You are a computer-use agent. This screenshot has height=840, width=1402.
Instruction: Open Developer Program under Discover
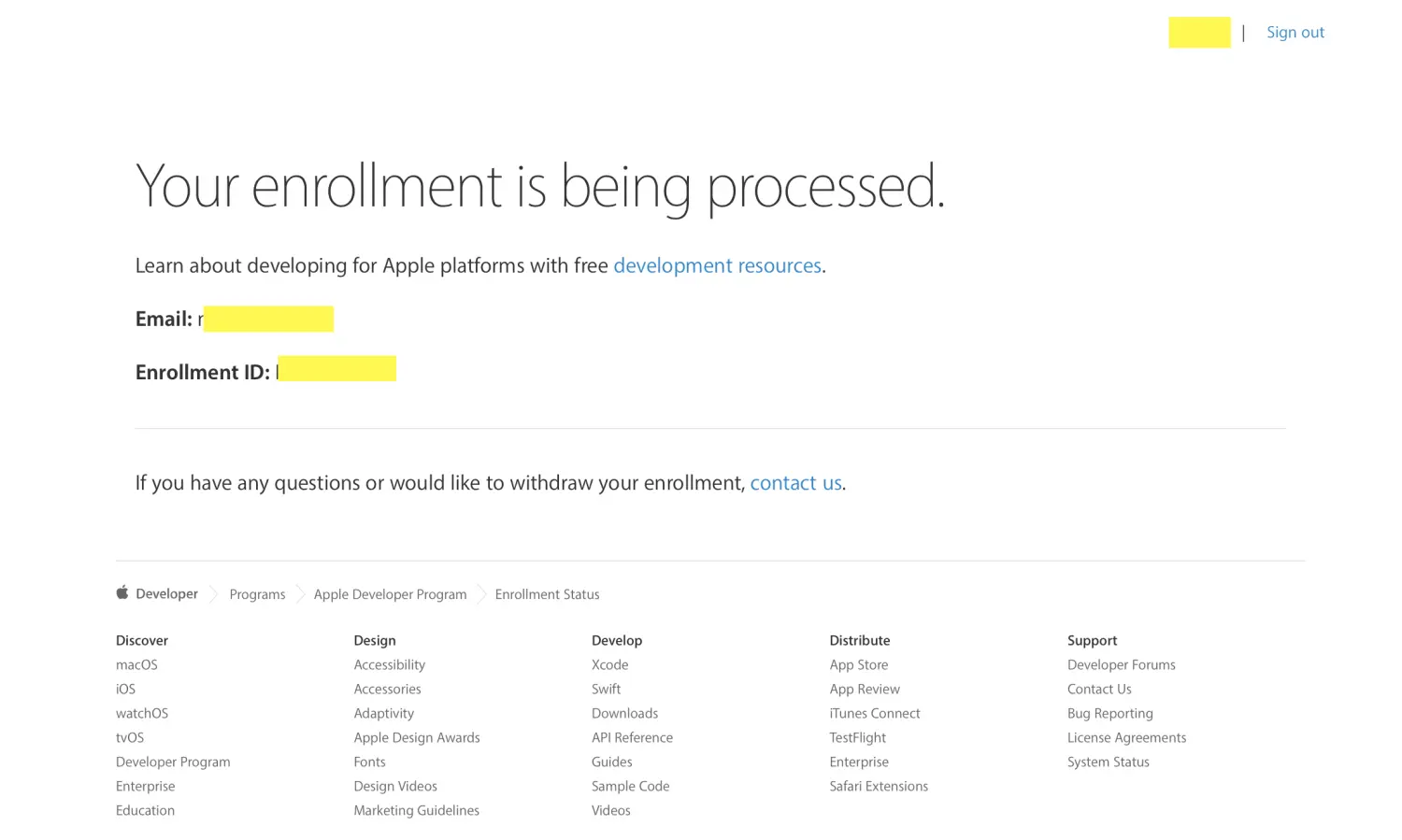pos(173,762)
